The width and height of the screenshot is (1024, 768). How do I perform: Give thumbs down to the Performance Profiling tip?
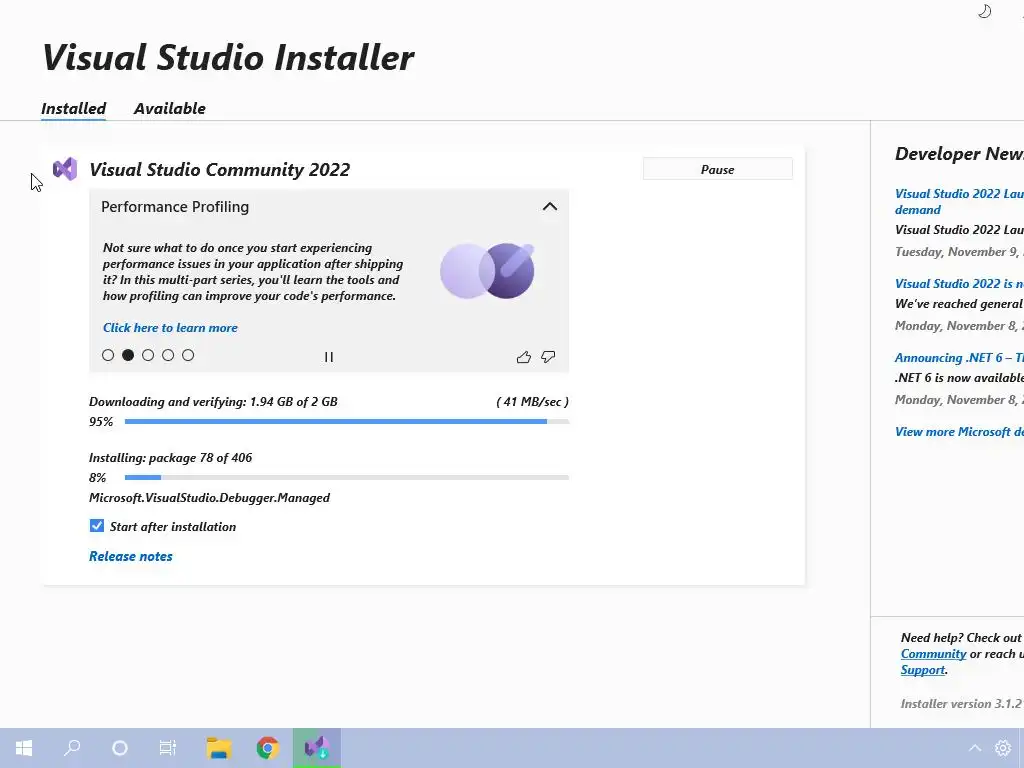[x=548, y=357]
